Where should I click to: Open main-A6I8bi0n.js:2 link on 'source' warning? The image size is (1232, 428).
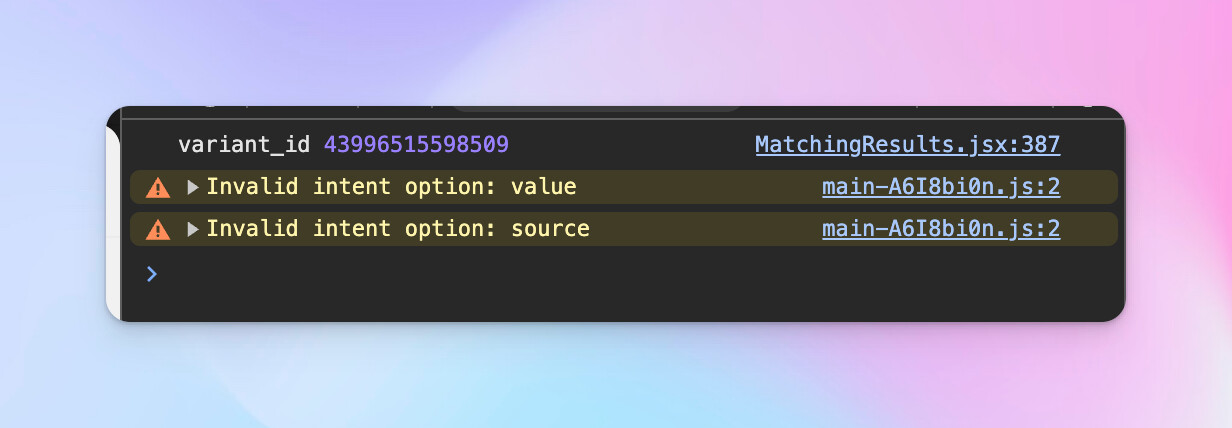click(x=940, y=229)
